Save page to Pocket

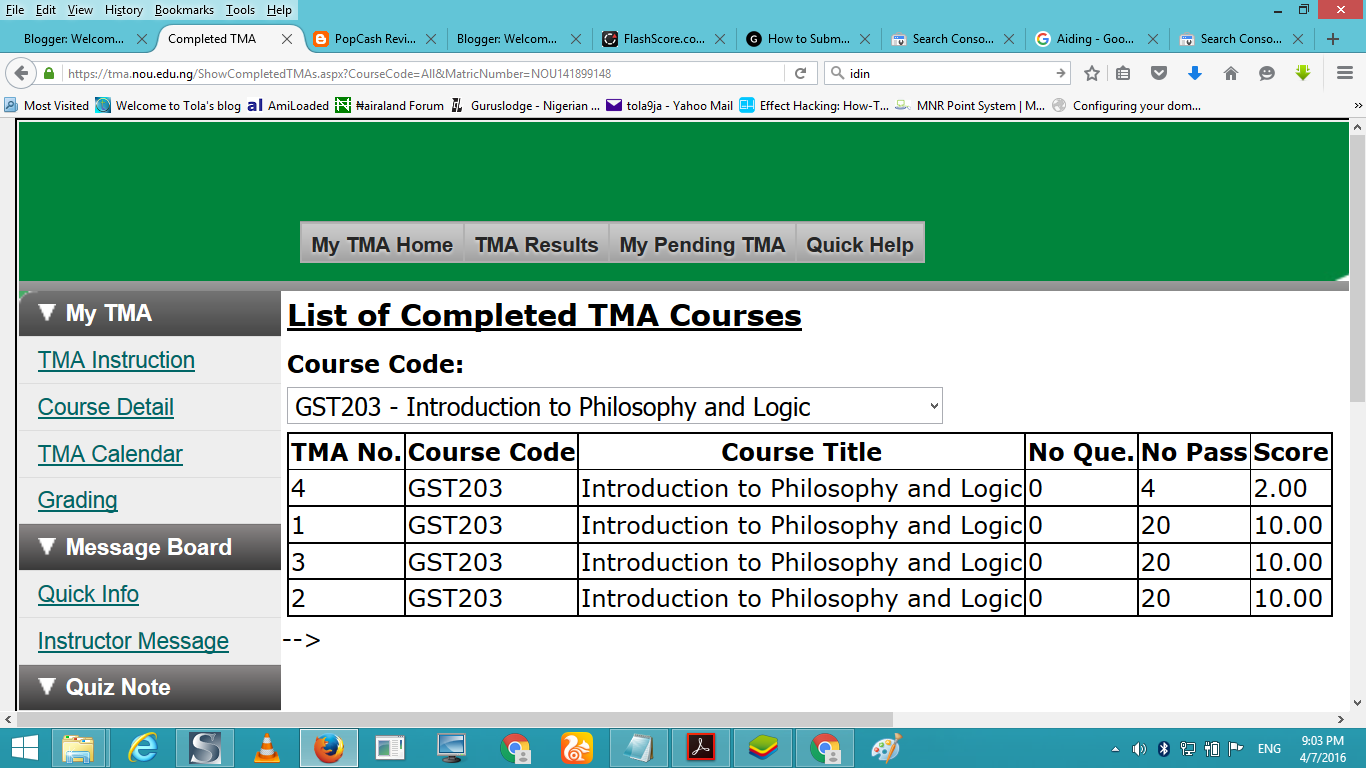click(1159, 73)
